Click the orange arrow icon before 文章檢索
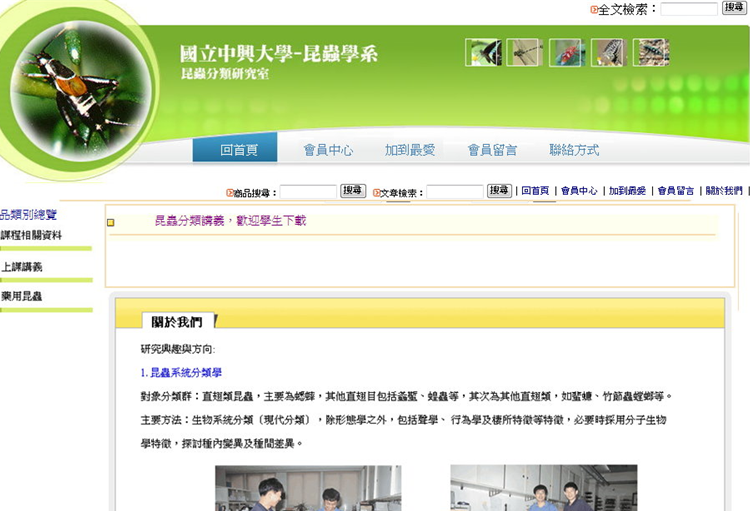This screenshot has height=511, width=750. click(x=376, y=193)
